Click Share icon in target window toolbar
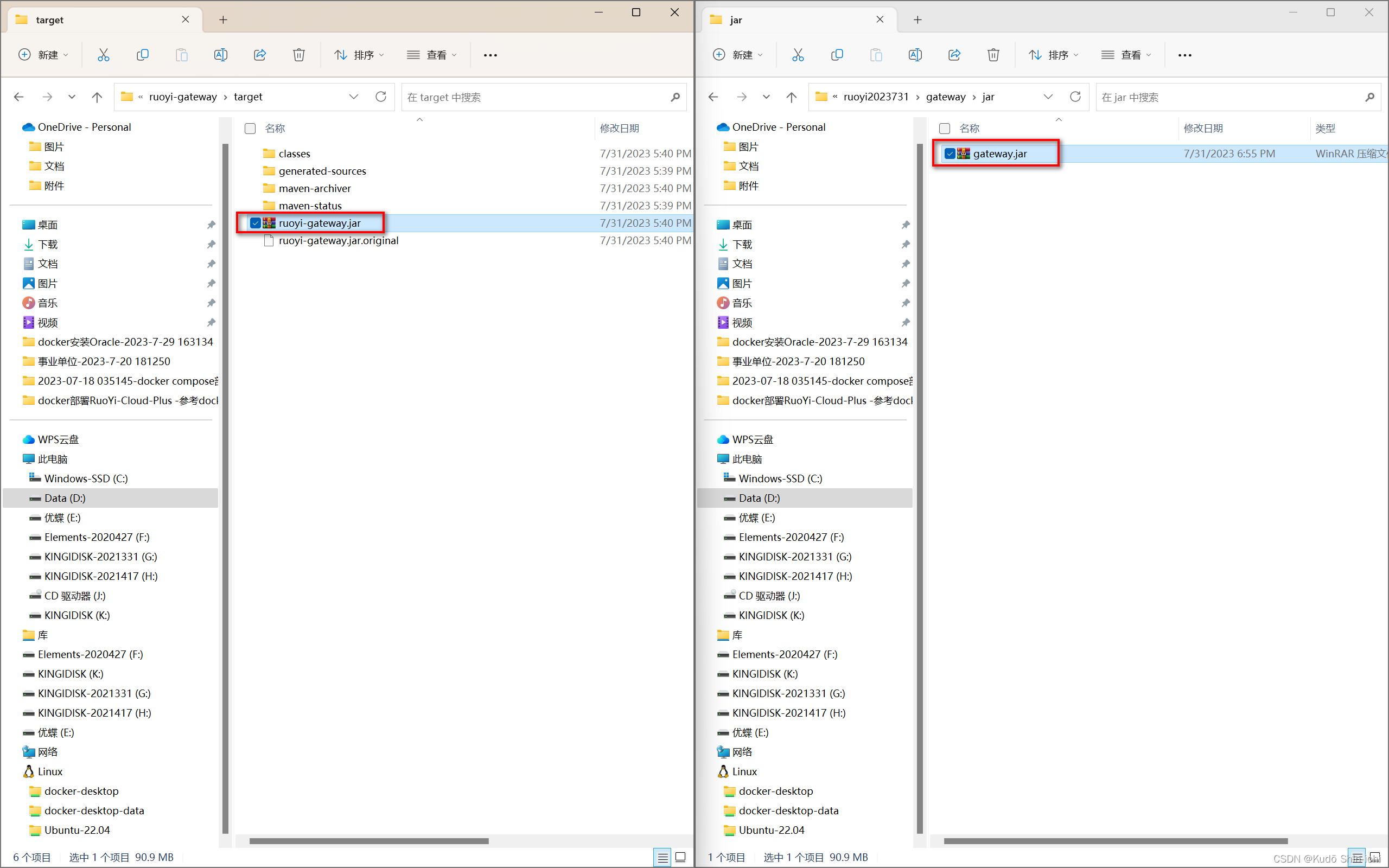1389x868 pixels. click(x=260, y=55)
